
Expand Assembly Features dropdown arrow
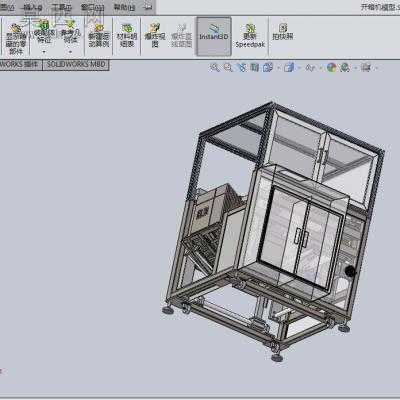[x=44, y=52]
